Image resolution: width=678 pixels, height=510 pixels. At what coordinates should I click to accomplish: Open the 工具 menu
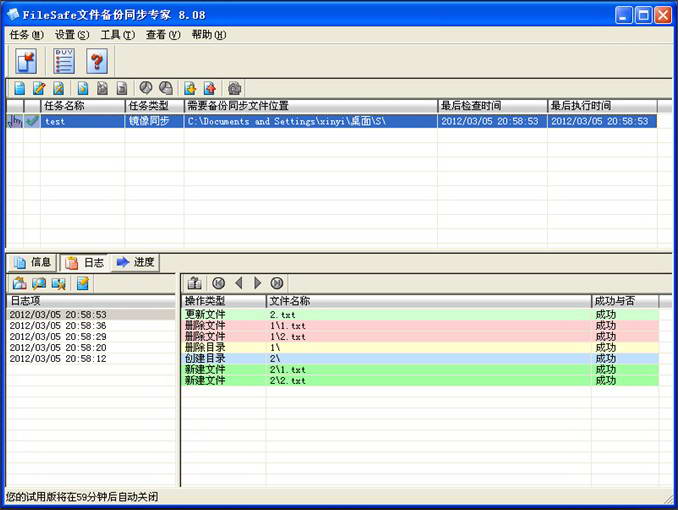pos(118,35)
